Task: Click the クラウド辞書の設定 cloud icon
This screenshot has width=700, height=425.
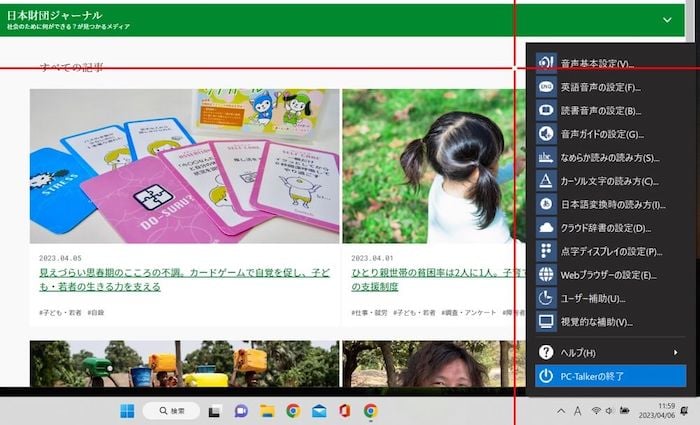Action: pyautogui.click(x=546, y=228)
